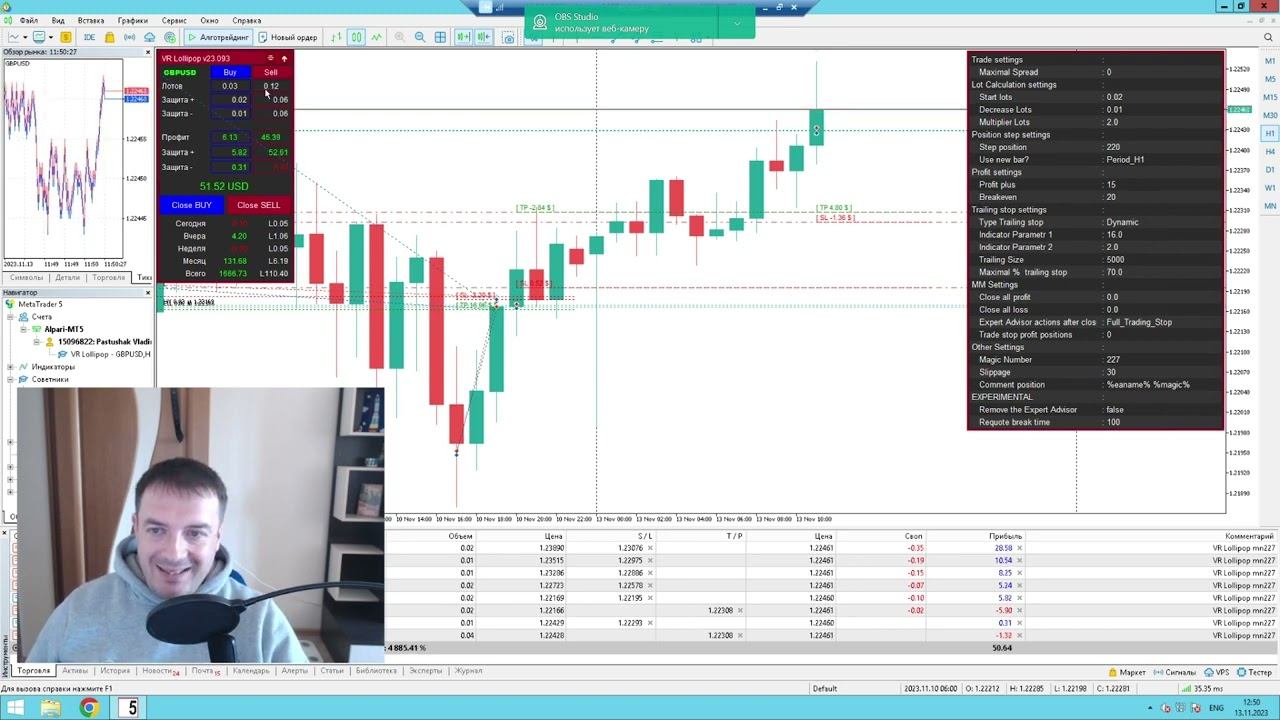Zoom in on the chart

pos(400,37)
